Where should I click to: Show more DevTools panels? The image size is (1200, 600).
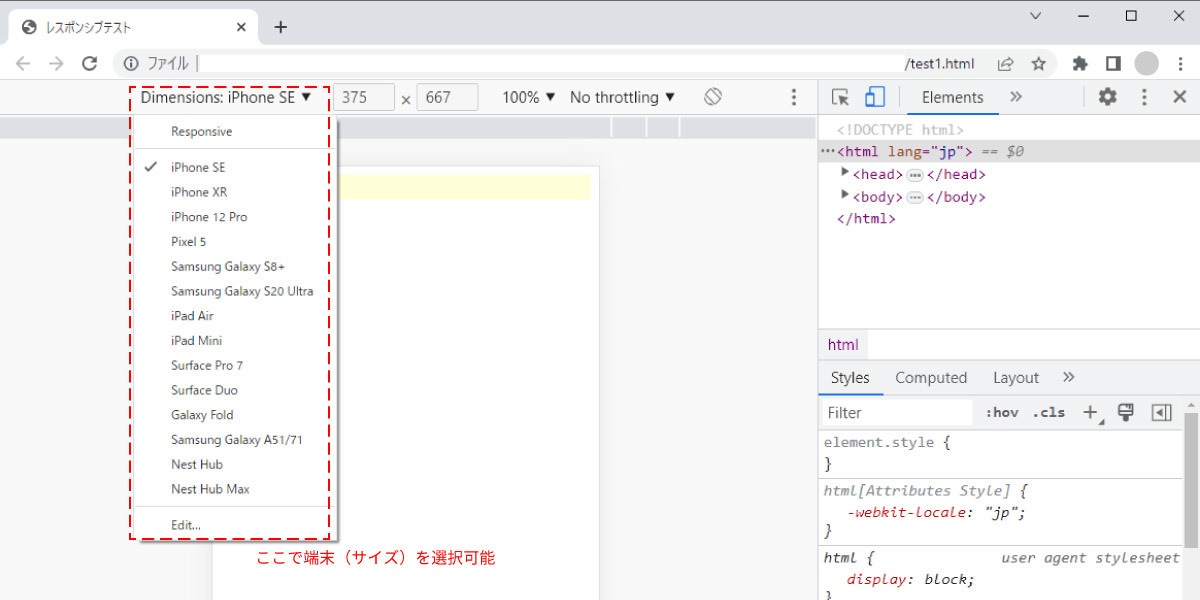click(x=1016, y=97)
